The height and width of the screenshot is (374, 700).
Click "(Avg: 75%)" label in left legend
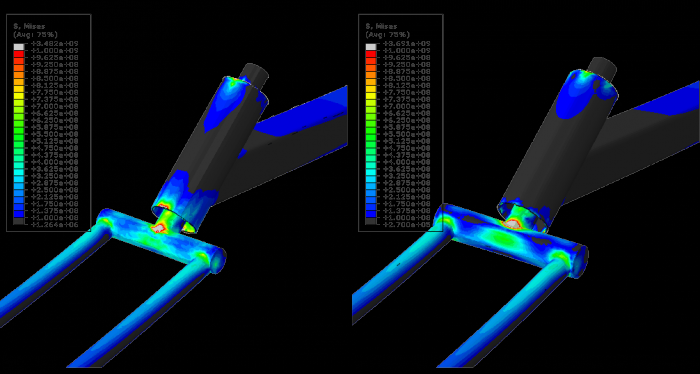[x=36, y=34]
